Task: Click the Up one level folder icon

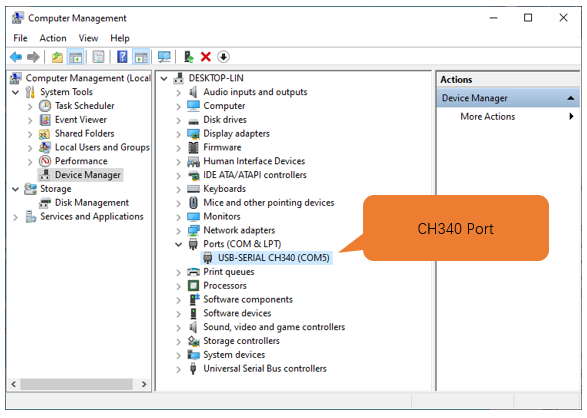Action: pos(57,57)
